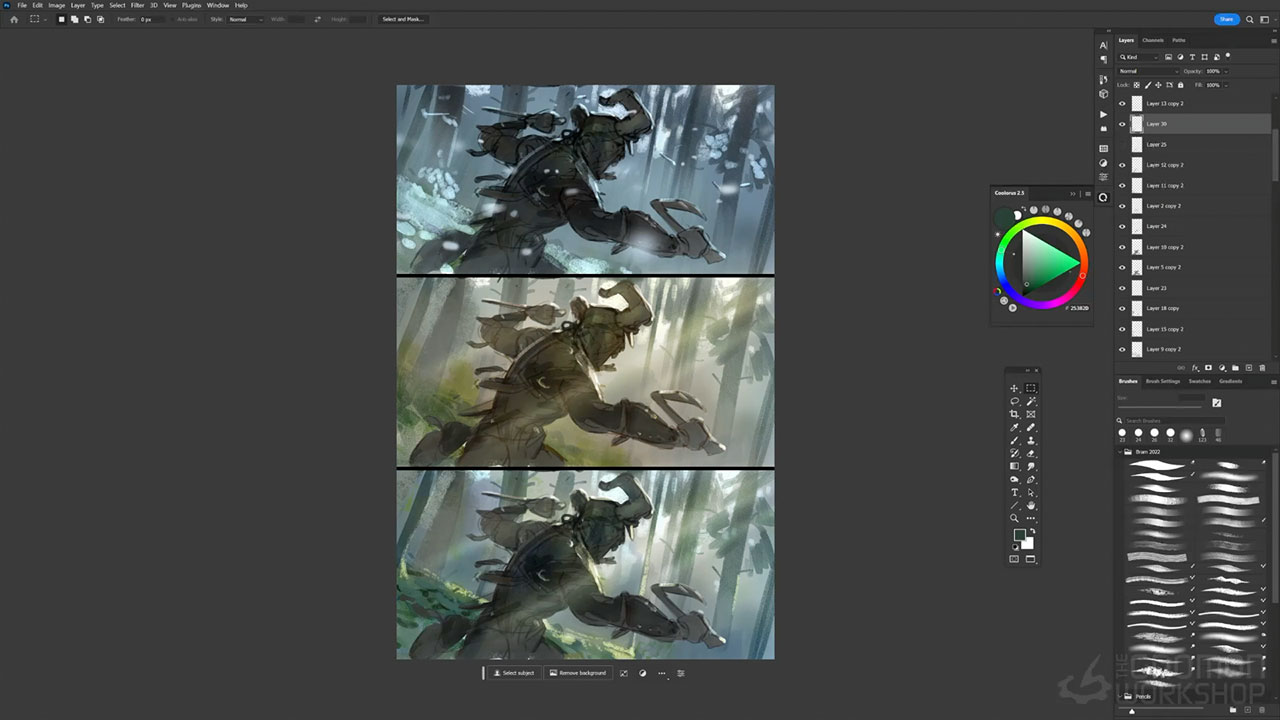Choose the Crop tool
The image size is (1280, 720).
coord(1014,414)
